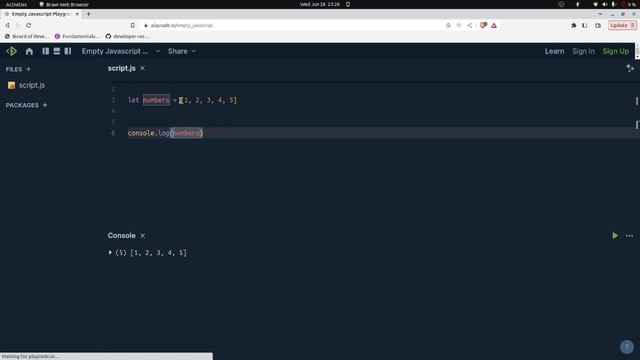This screenshot has width=640, height=360.
Task: Click the page scrollbar at right edge
Action: pos(638,51)
